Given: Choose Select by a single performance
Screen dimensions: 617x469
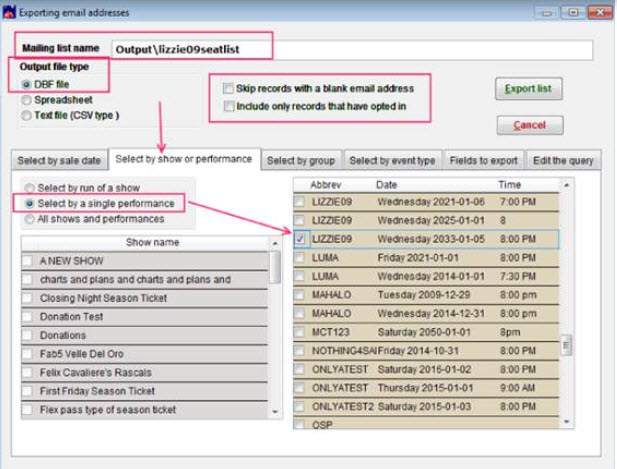Looking at the screenshot, I should (x=30, y=203).
